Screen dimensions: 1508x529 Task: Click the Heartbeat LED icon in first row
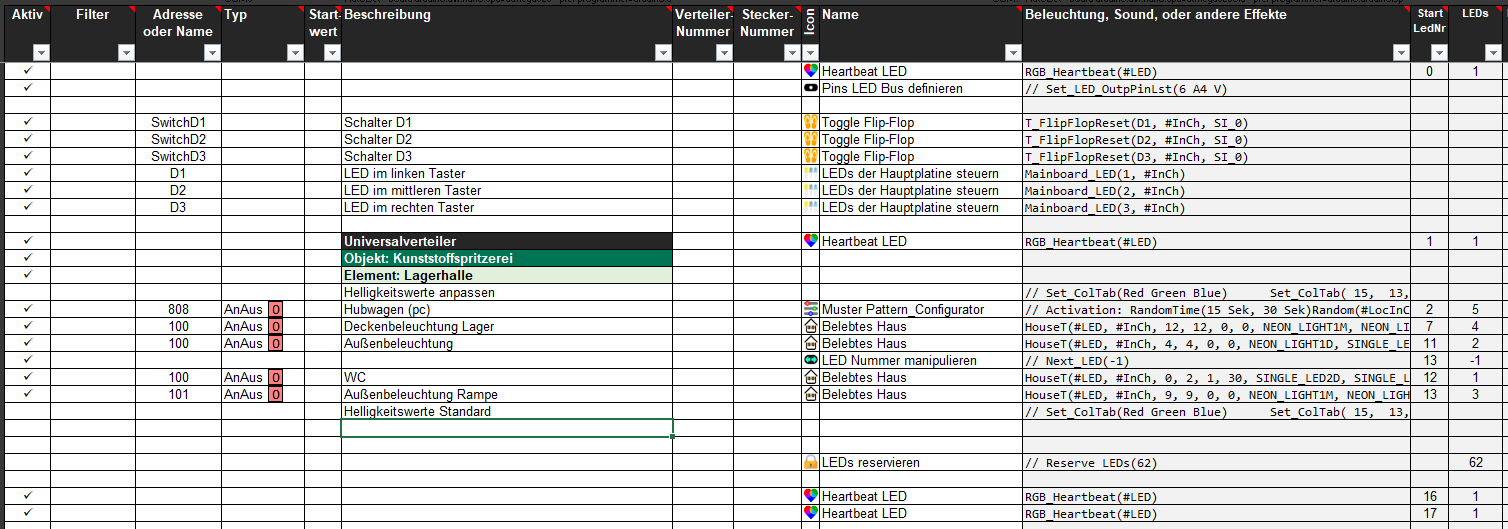810,72
